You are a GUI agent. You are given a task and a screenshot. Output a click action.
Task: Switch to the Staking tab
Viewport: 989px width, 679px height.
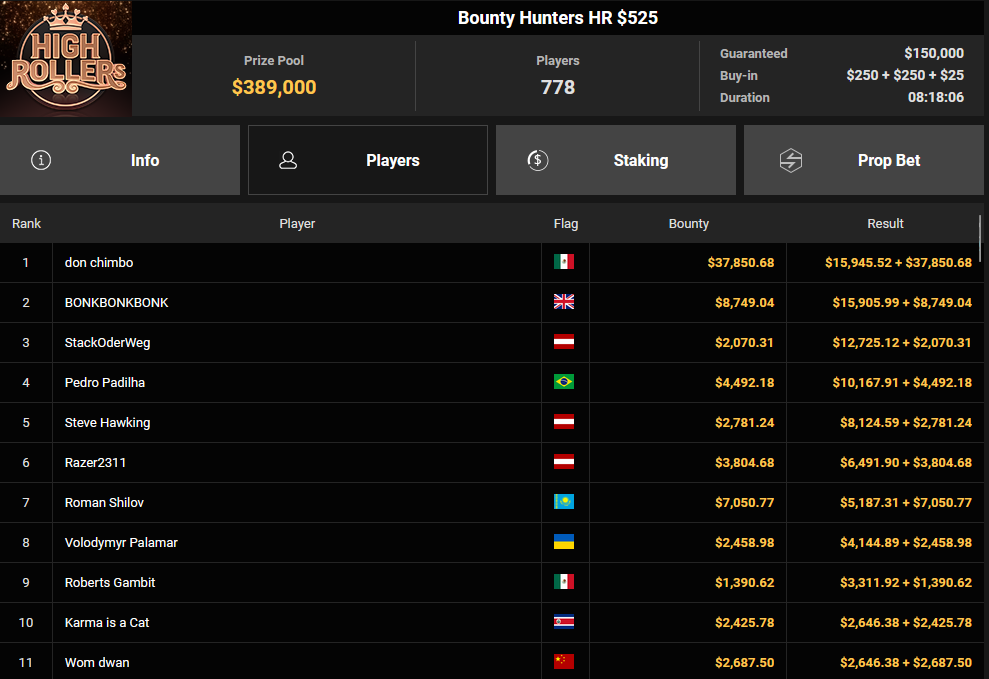[x=616, y=160]
